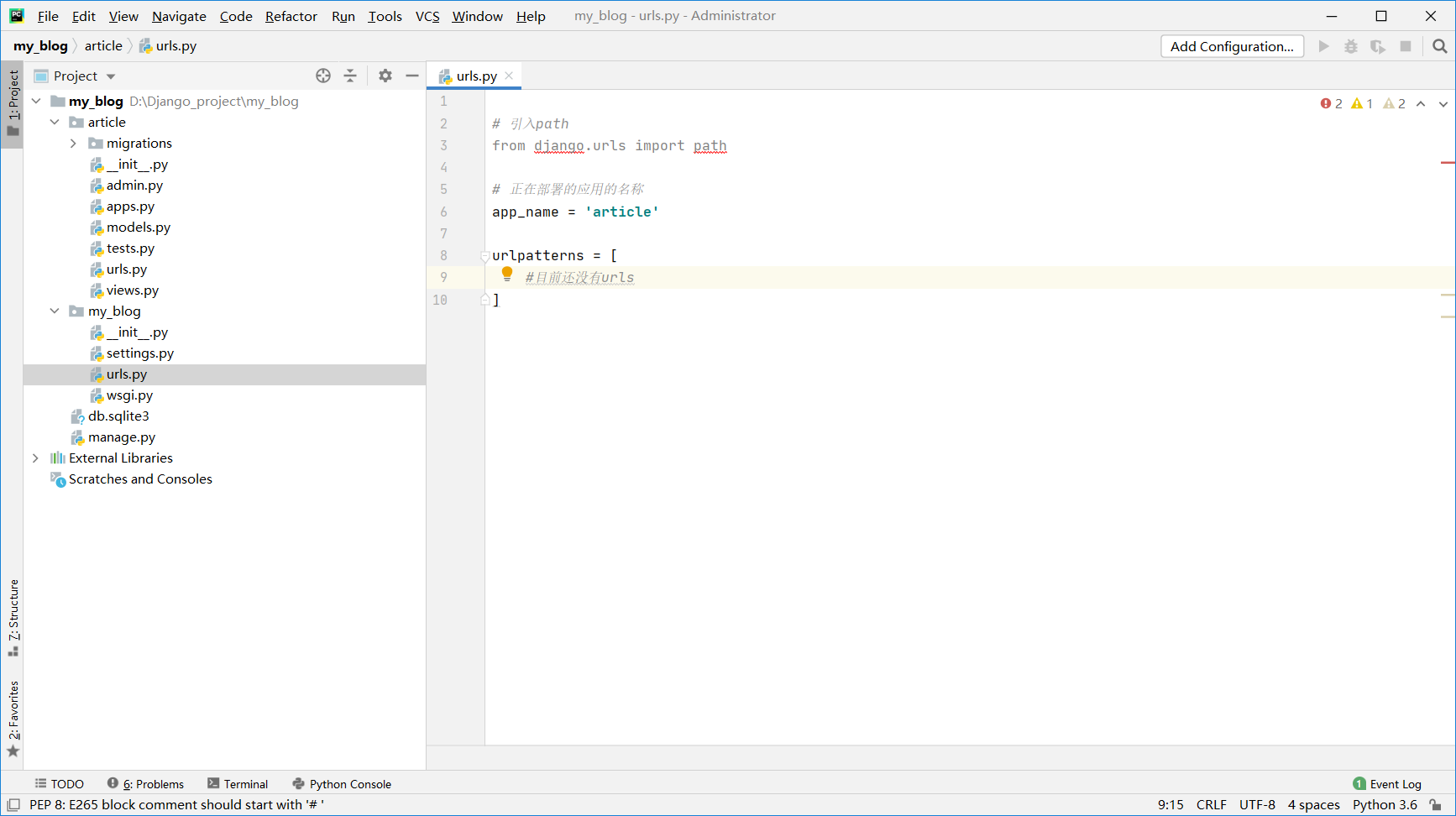Select views.py in project tree
Viewport: 1456px width, 816px height.
pos(132,290)
